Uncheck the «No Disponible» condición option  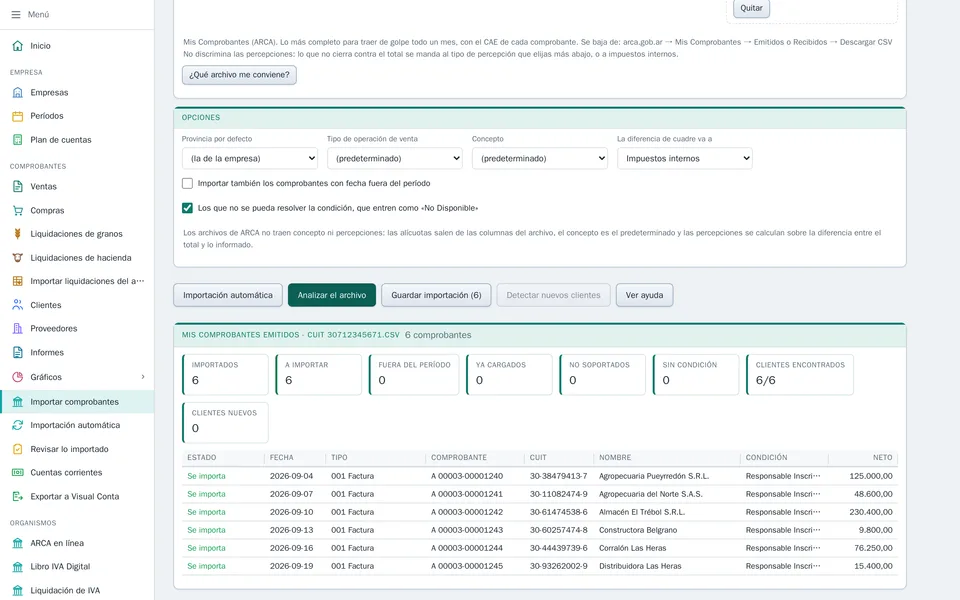(x=187, y=208)
